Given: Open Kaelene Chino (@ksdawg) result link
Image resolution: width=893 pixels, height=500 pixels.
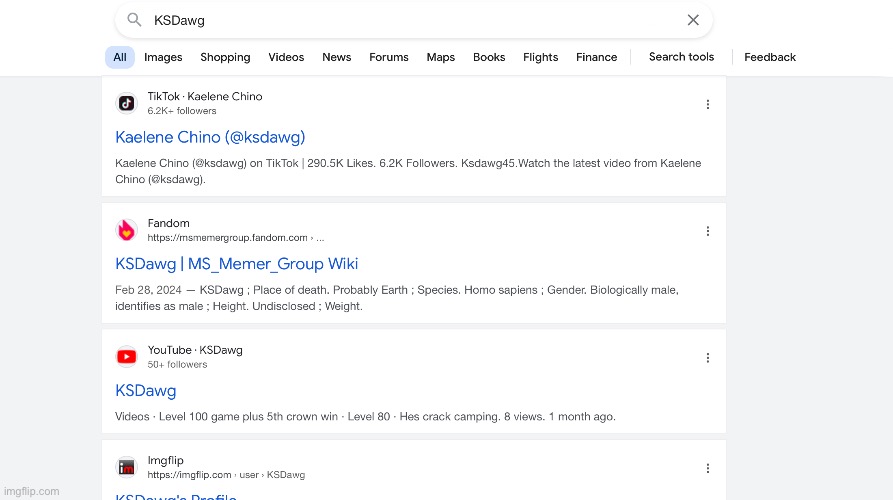Looking at the screenshot, I should point(210,137).
